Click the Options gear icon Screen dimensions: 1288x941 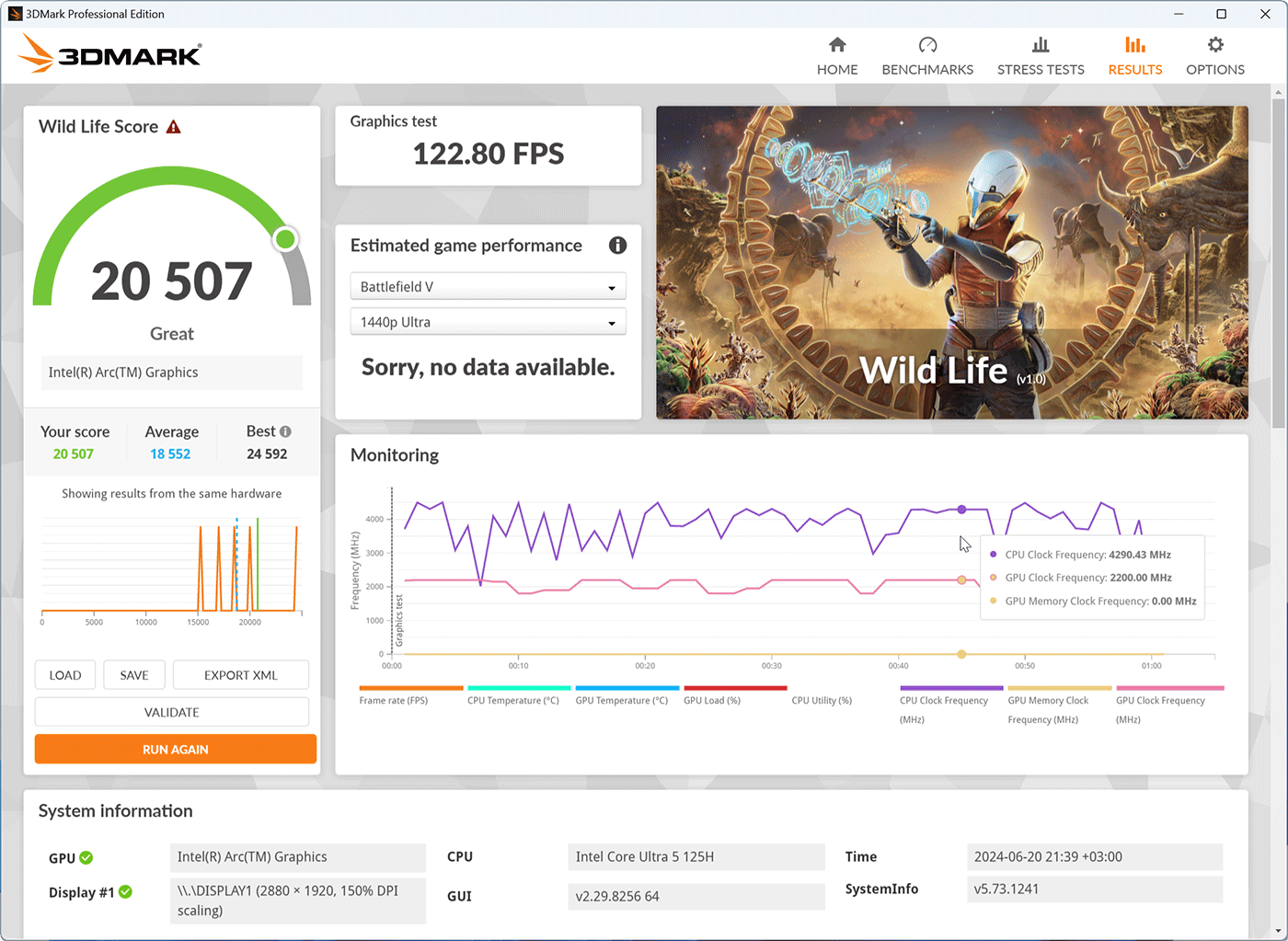1215,45
